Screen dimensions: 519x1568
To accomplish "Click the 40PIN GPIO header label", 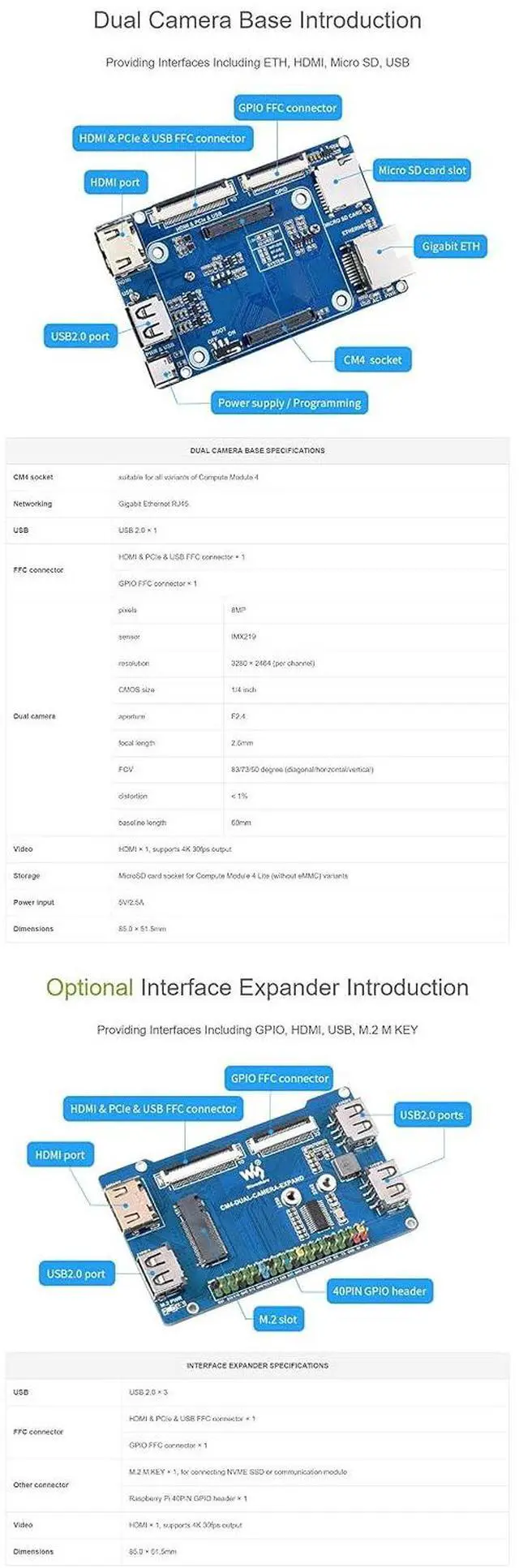I will [380, 1291].
